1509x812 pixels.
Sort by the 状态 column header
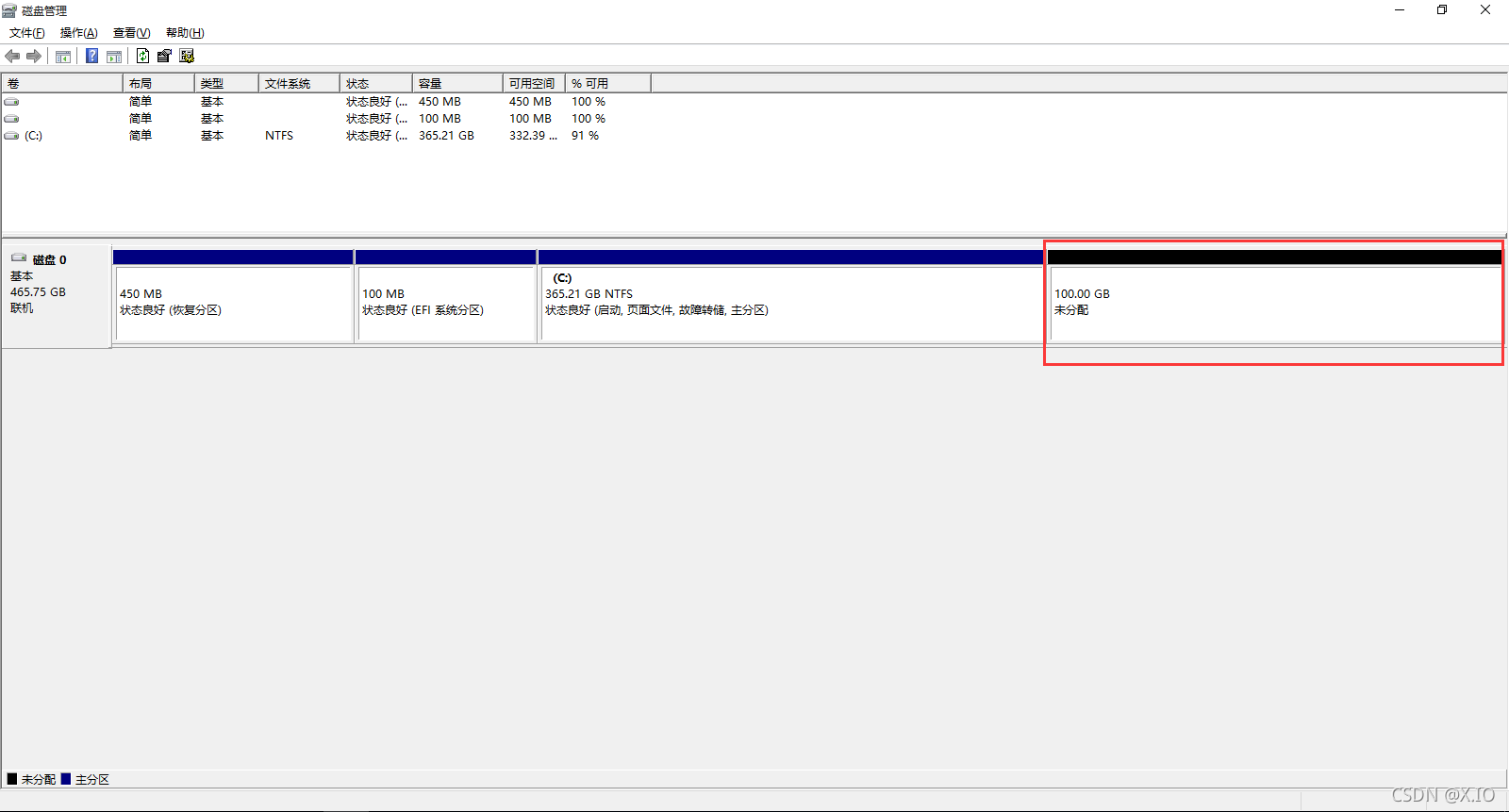(376, 84)
